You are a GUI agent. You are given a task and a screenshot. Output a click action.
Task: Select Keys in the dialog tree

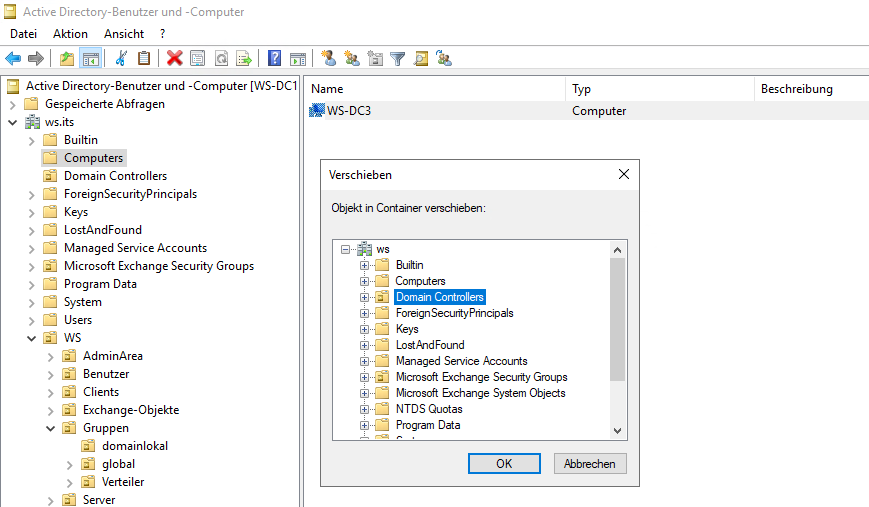click(x=407, y=329)
